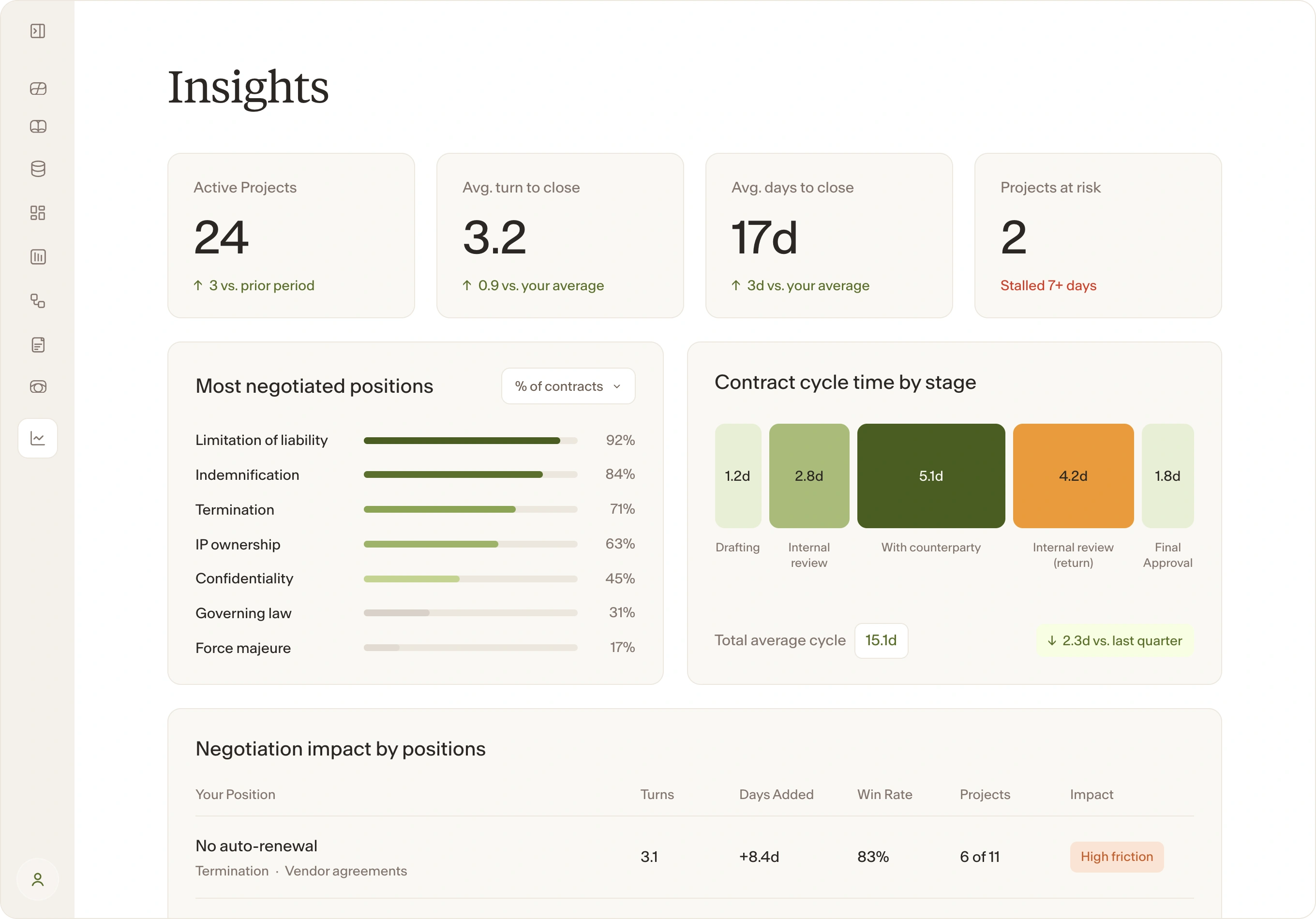1316x919 pixels.
Task: Open the No auto-renewal position row
Action: point(695,857)
